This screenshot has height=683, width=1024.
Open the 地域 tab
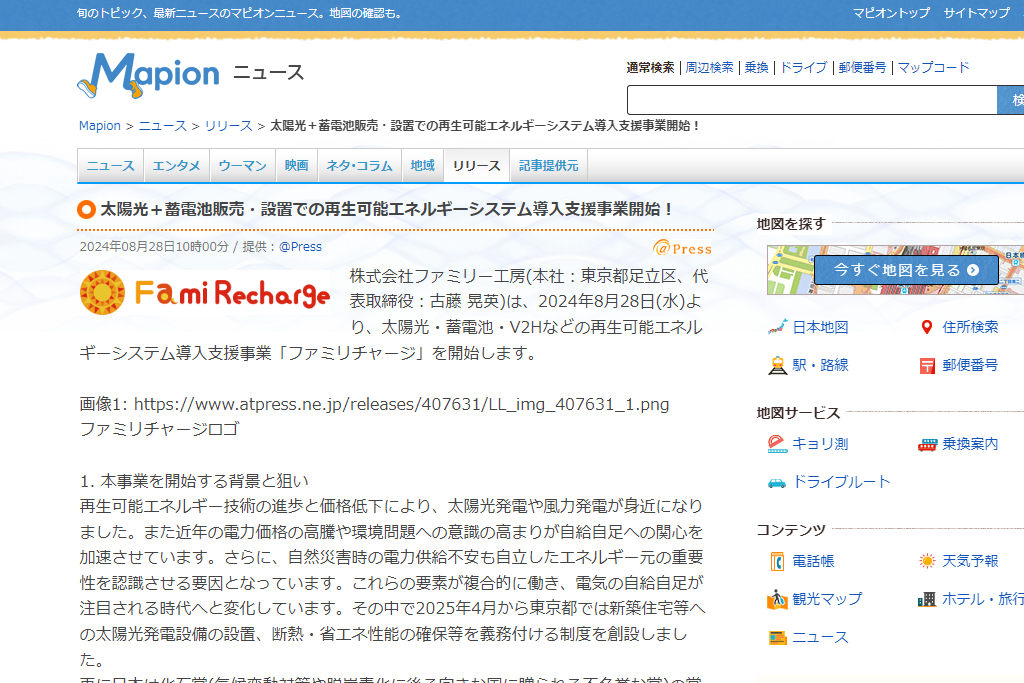click(423, 166)
